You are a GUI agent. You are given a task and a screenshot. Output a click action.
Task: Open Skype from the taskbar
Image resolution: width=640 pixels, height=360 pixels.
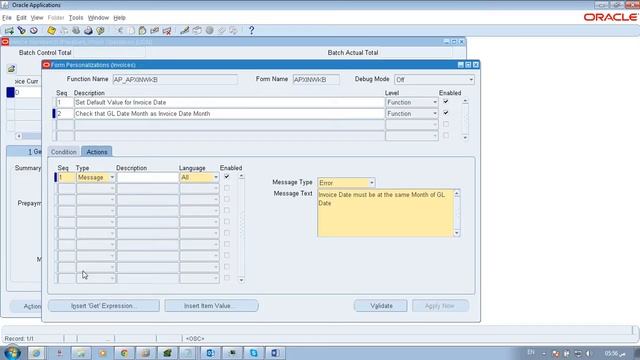coord(254,353)
